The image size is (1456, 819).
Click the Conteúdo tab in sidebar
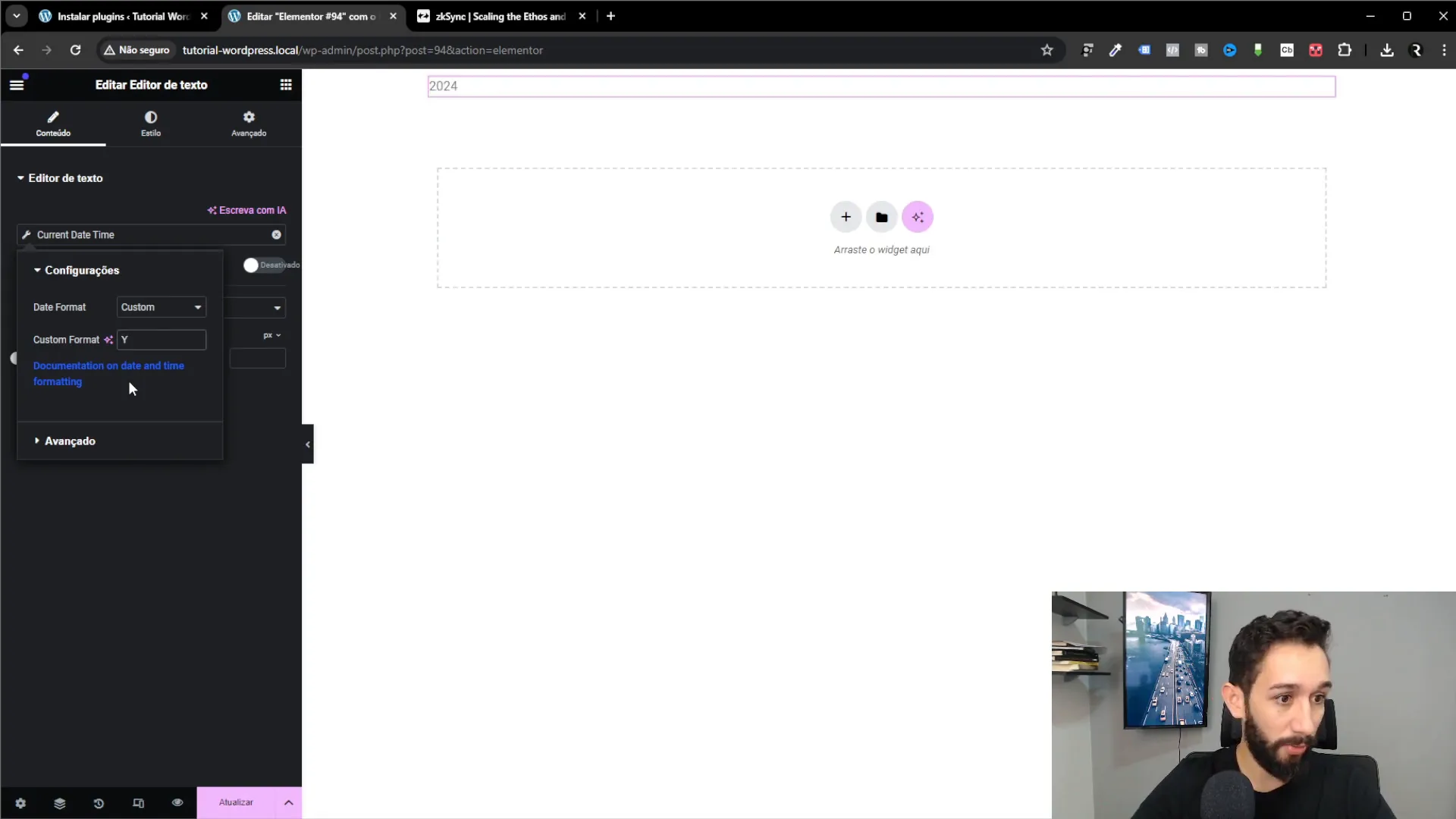pyautogui.click(x=53, y=123)
